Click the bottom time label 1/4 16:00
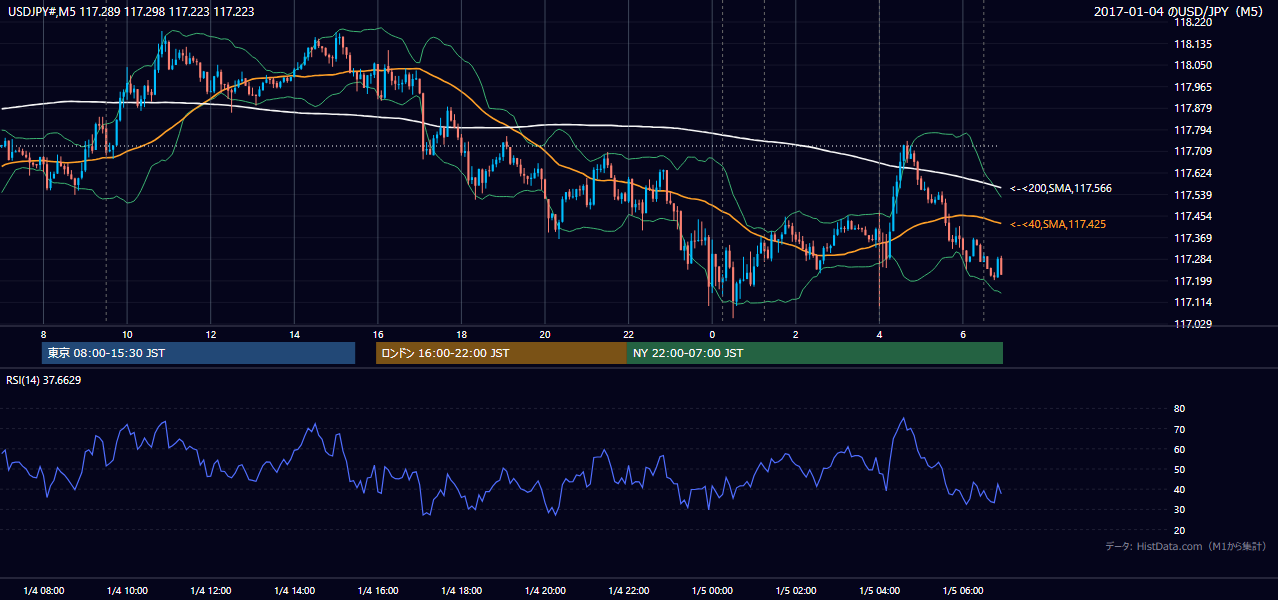This screenshot has height=600, width=1278. click(377, 591)
